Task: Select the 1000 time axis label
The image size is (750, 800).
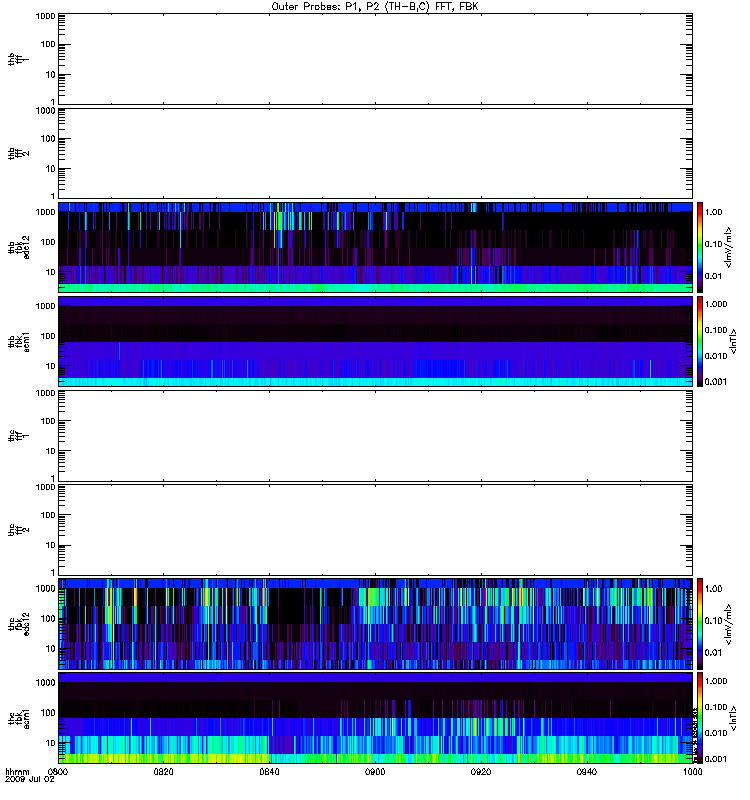Action: 692,771
